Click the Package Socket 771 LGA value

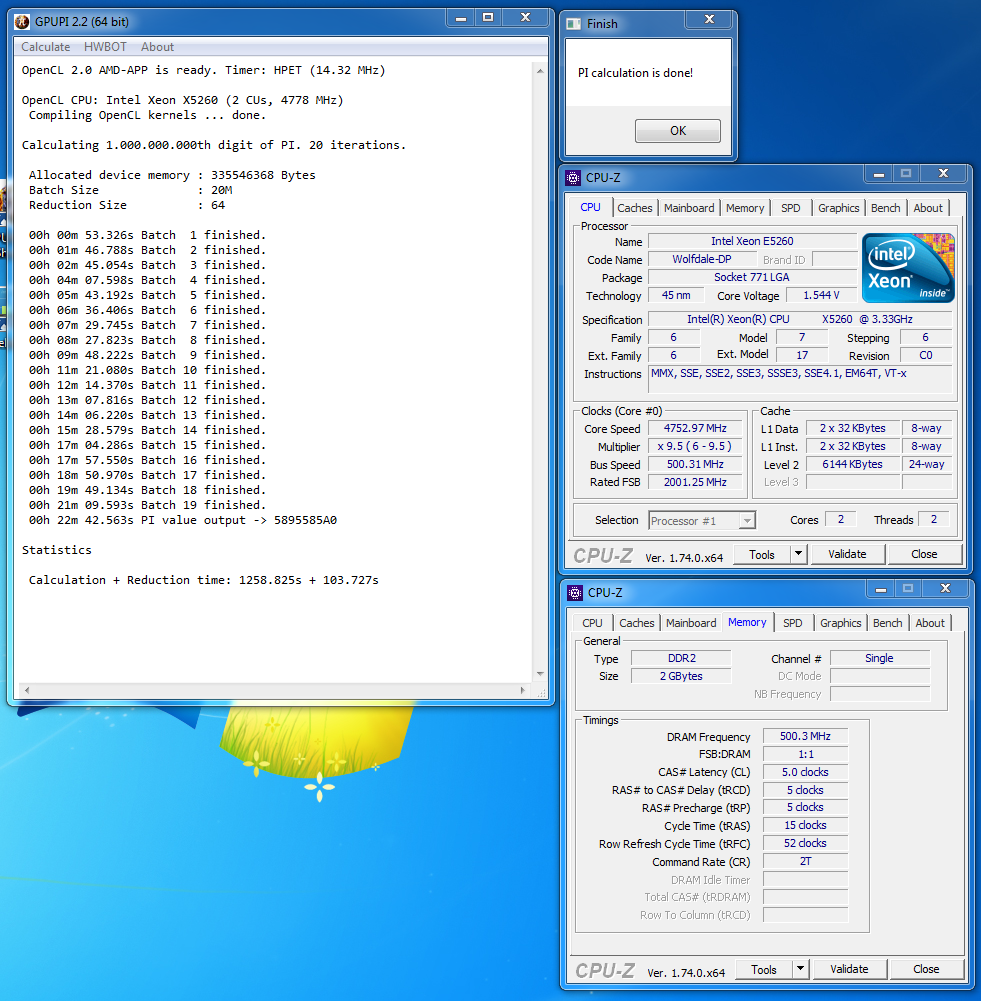(x=752, y=277)
